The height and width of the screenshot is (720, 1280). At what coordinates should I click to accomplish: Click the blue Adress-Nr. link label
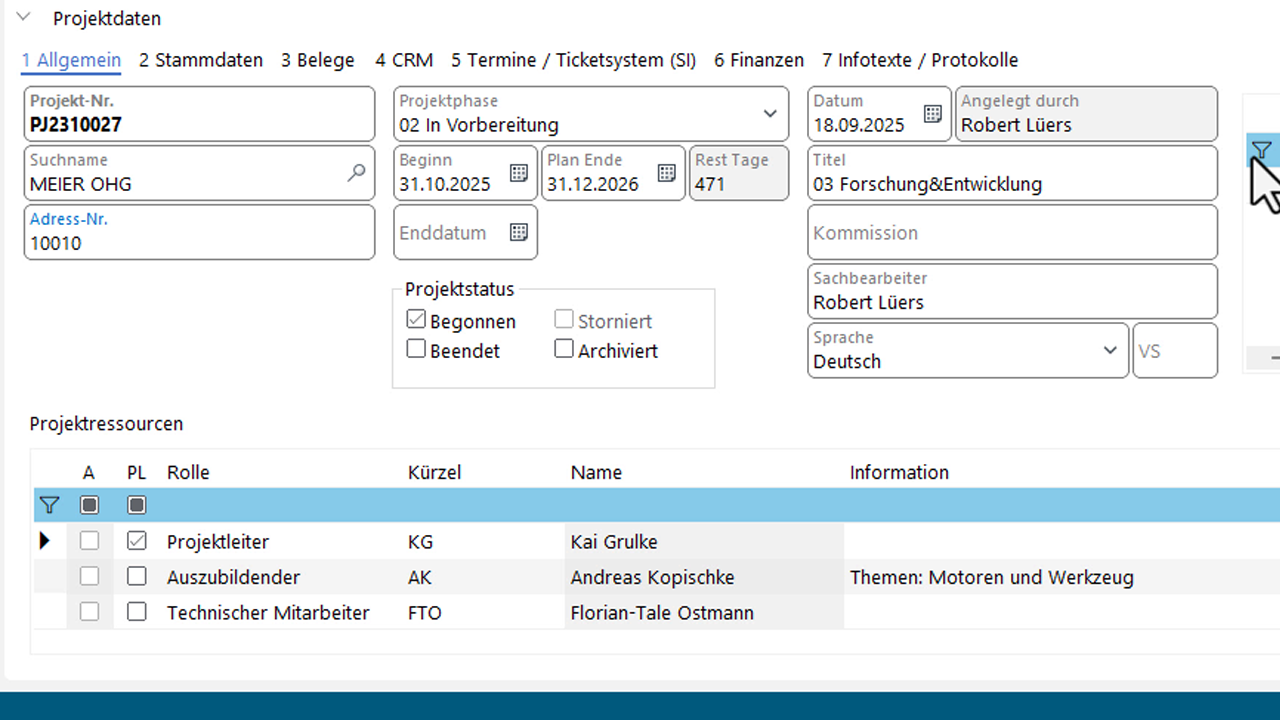[69, 219]
